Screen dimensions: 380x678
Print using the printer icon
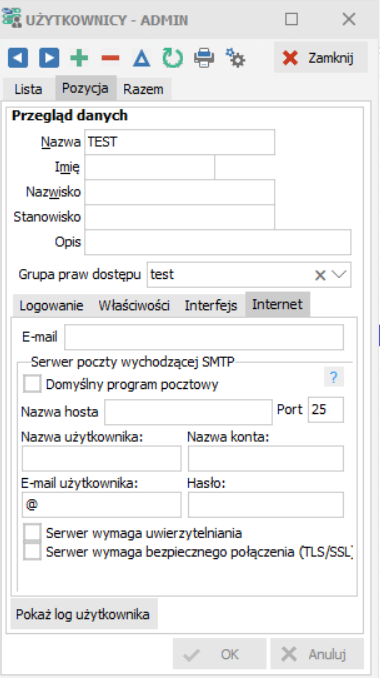(x=204, y=58)
